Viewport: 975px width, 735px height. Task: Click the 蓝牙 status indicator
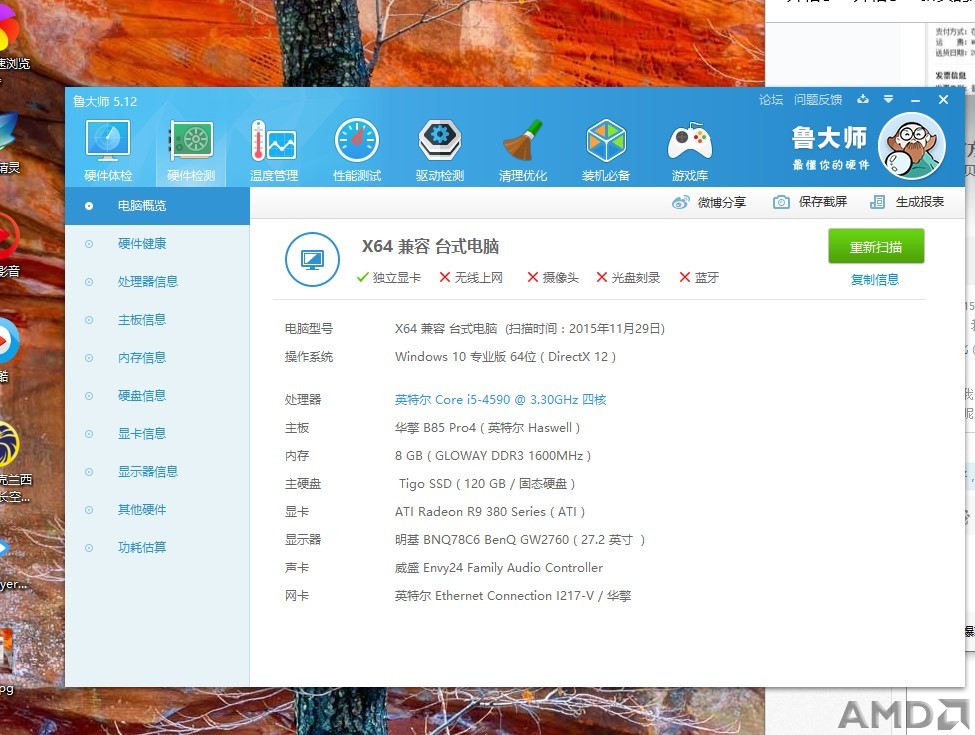click(x=699, y=277)
